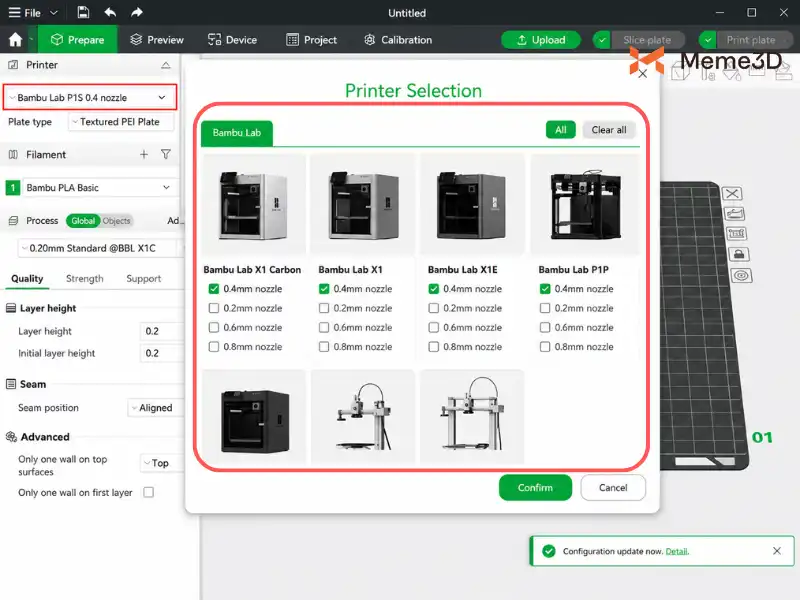This screenshot has height=600, width=800.
Task: Open Only one wall top surfaces dropdown
Action: click(161, 463)
